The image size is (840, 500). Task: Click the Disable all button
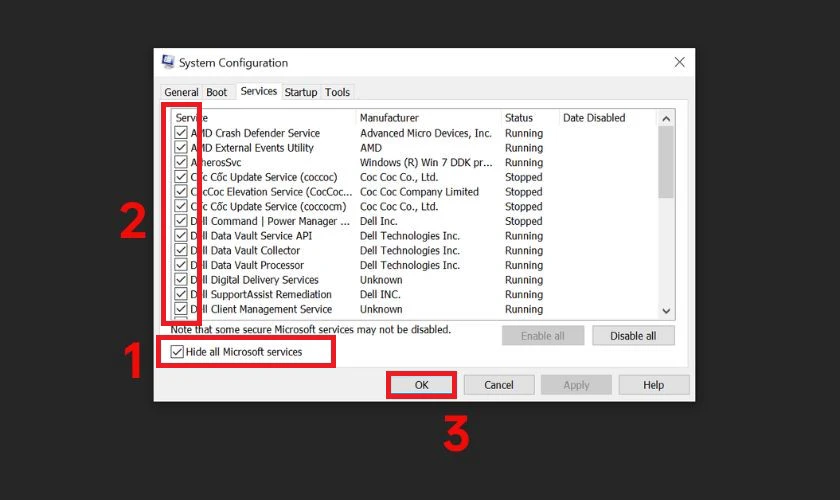633,336
